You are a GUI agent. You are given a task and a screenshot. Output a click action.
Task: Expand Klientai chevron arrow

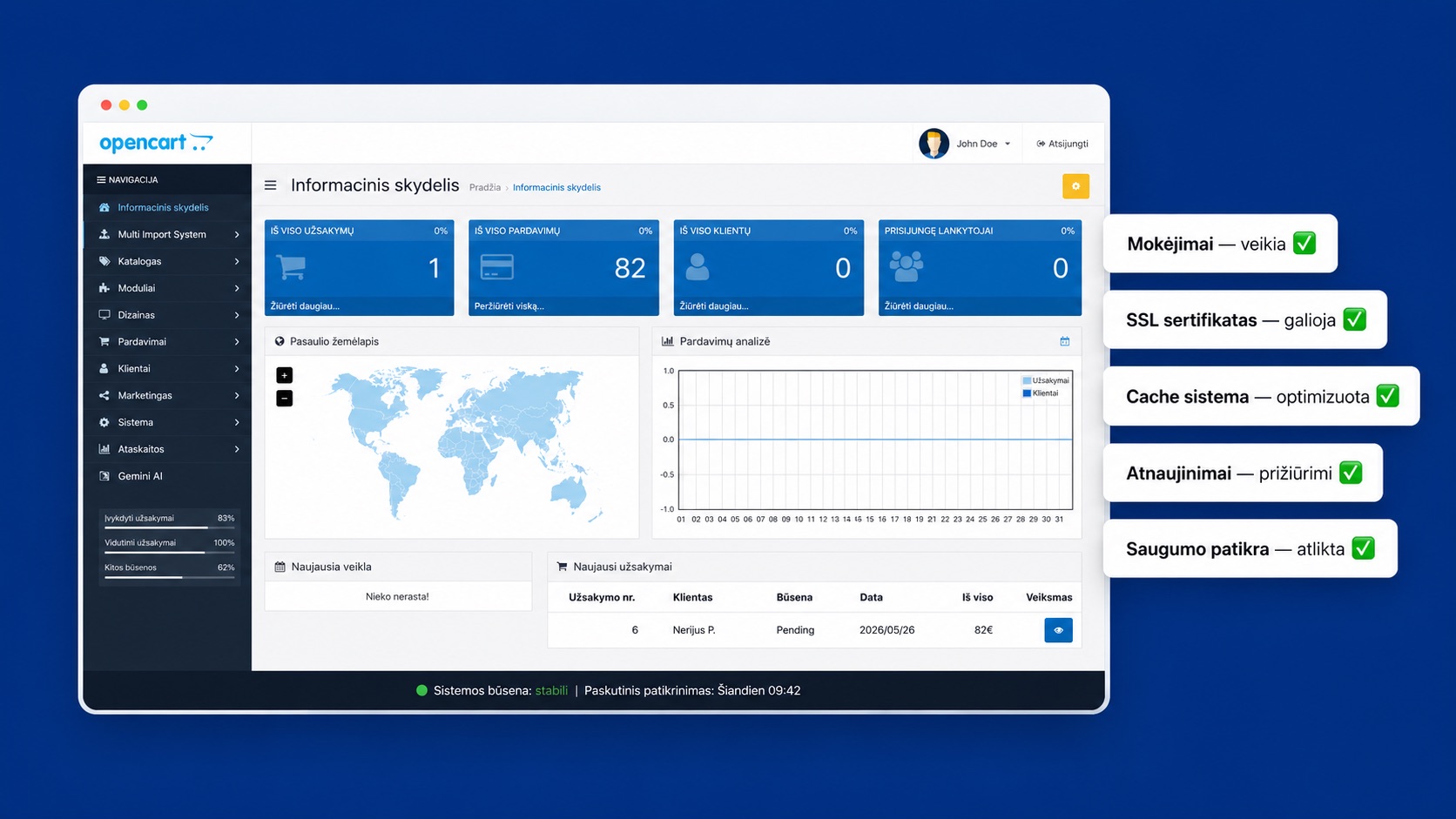237,369
